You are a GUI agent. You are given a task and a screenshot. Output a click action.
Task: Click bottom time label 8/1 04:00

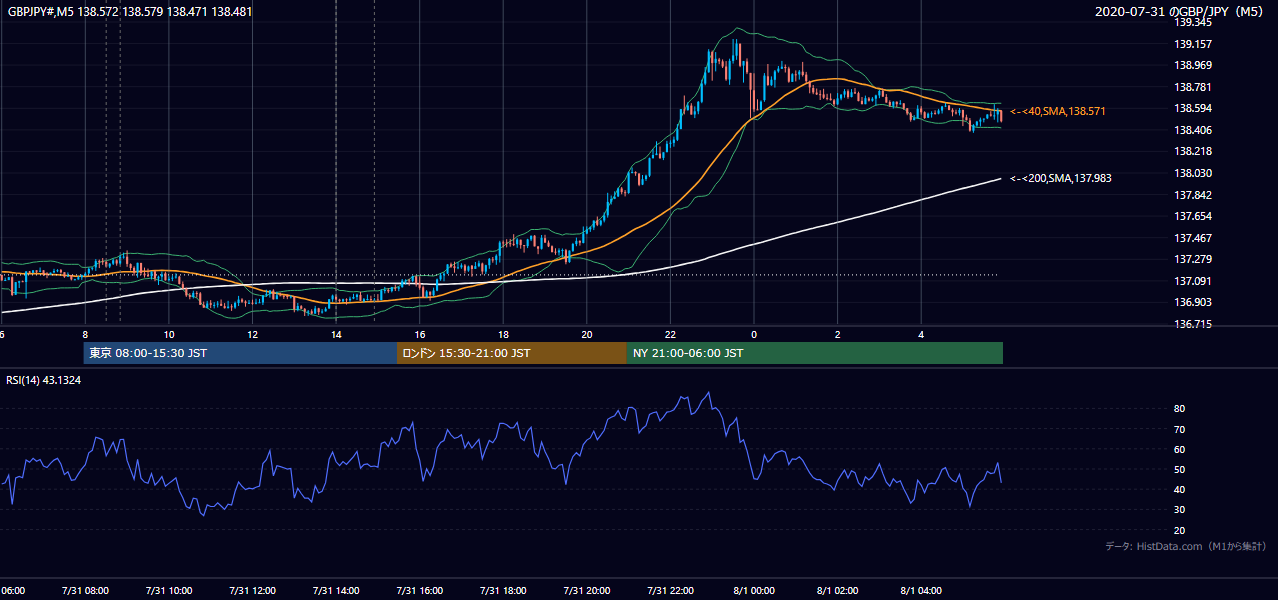[x=921, y=591]
